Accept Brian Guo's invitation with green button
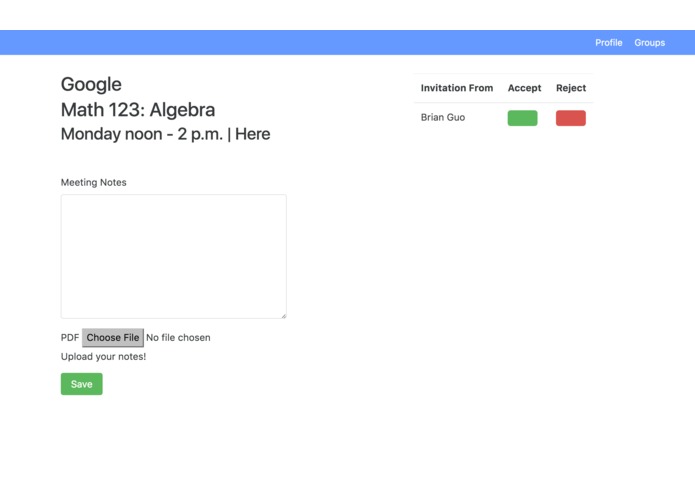The height and width of the screenshot is (494, 695). click(x=522, y=118)
